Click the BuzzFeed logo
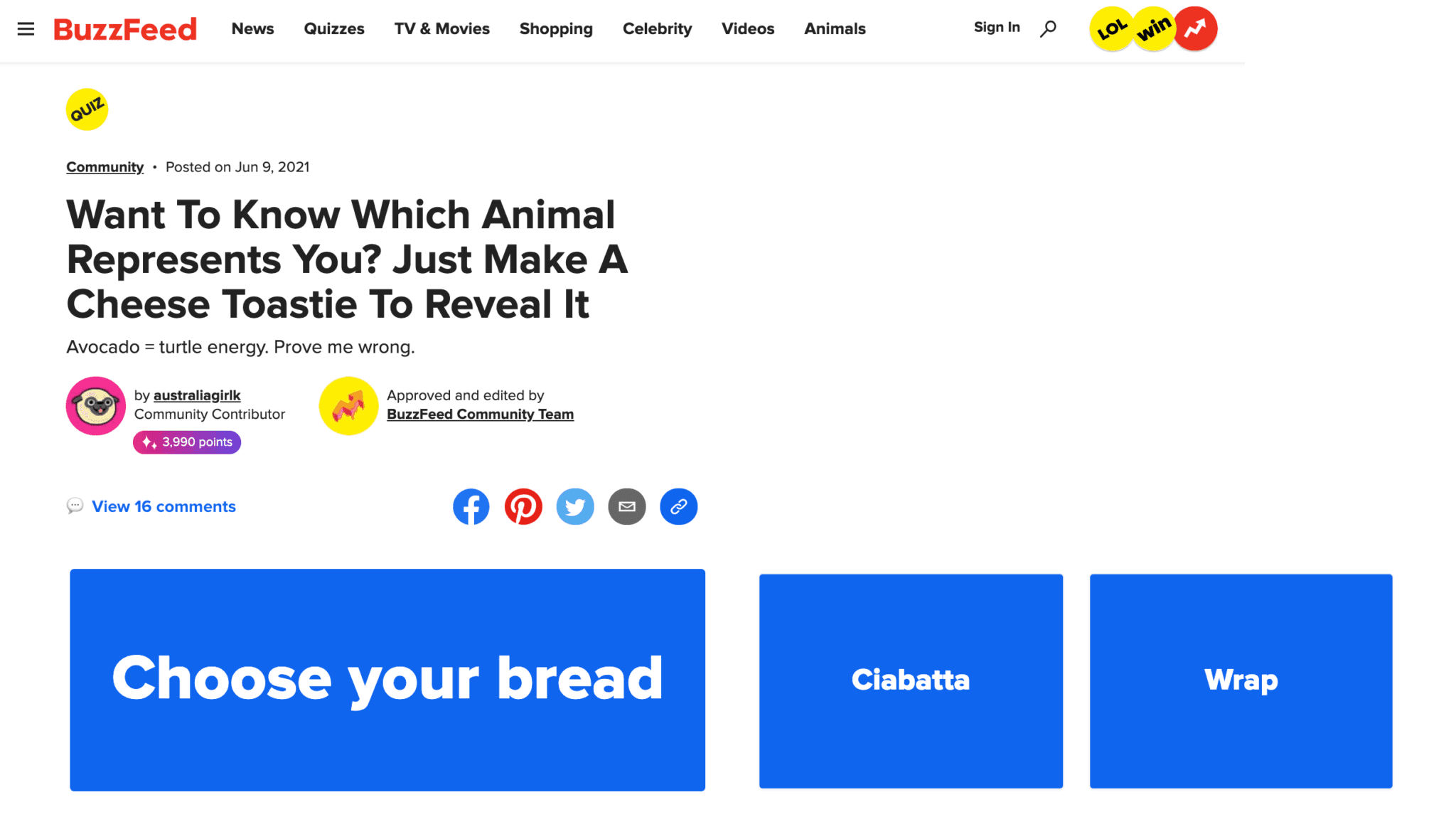Image resolution: width=1456 pixels, height=839 pixels. [125, 29]
